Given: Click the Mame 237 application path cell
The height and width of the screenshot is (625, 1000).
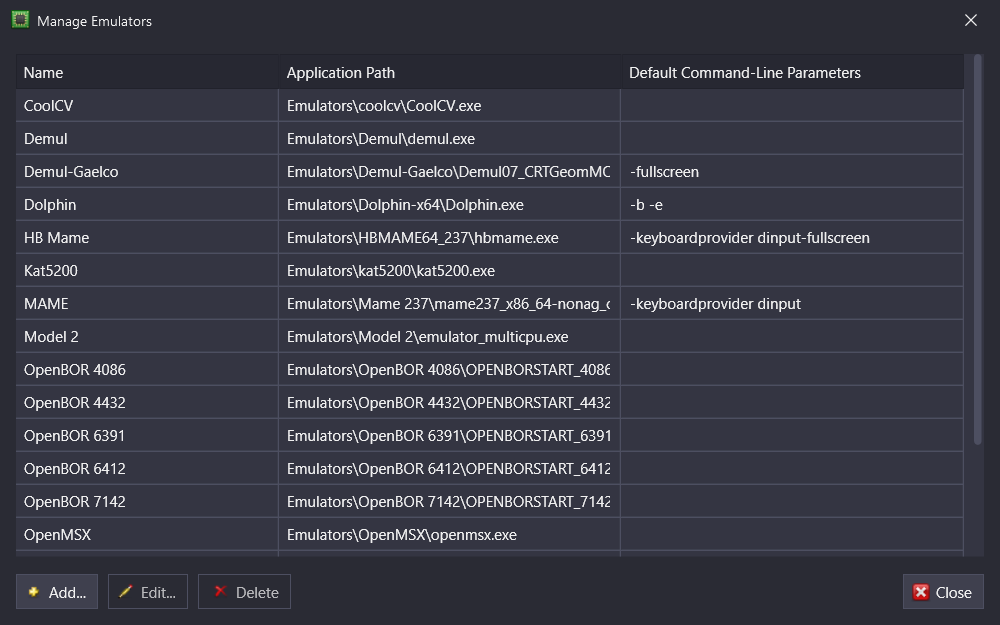Looking at the screenshot, I should pos(450,304).
